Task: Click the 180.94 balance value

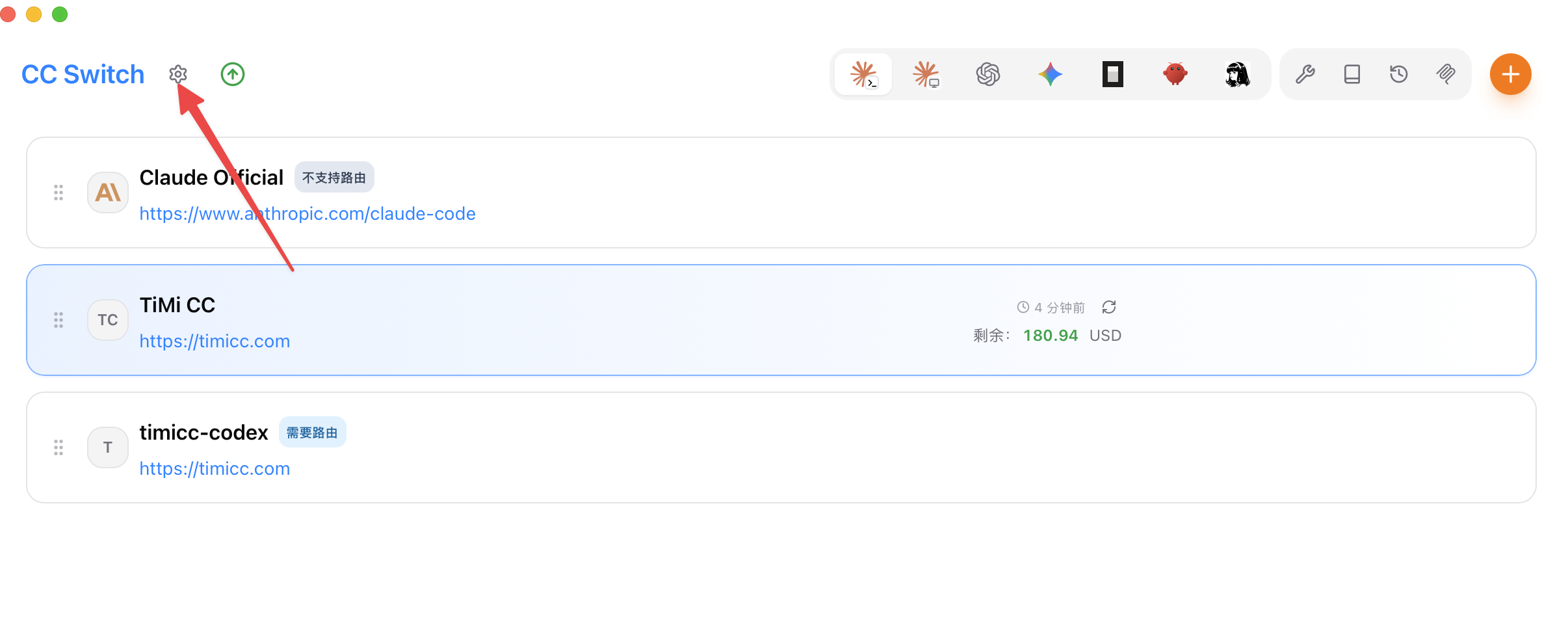Action: (1051, 336)
